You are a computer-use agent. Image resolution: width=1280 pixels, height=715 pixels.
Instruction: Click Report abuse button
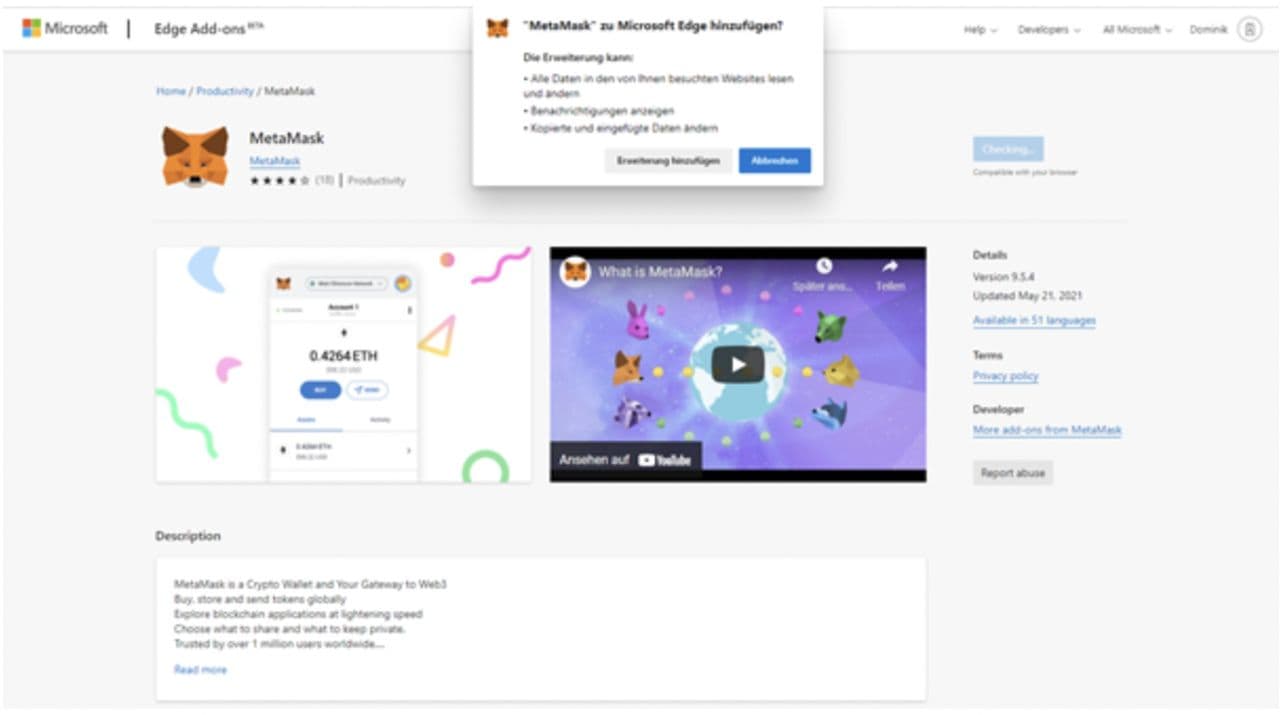[x=1012, y=473]
